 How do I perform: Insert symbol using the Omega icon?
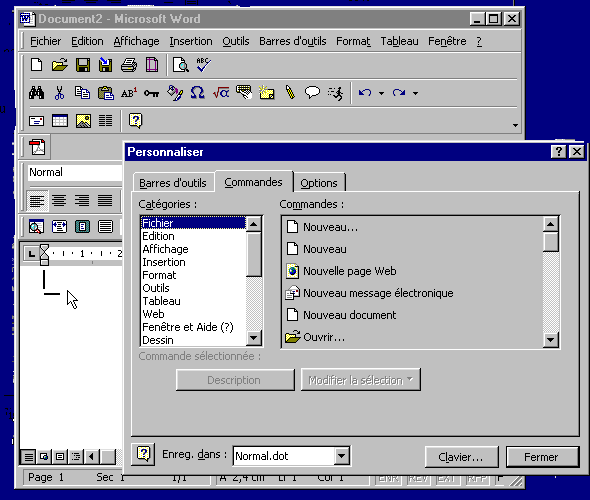coord(197,93)
